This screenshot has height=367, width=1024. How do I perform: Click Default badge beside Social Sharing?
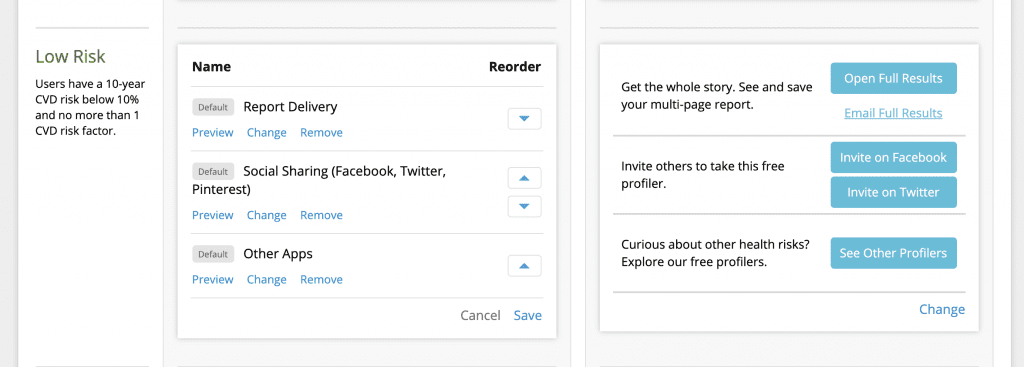tap(213, 172)
